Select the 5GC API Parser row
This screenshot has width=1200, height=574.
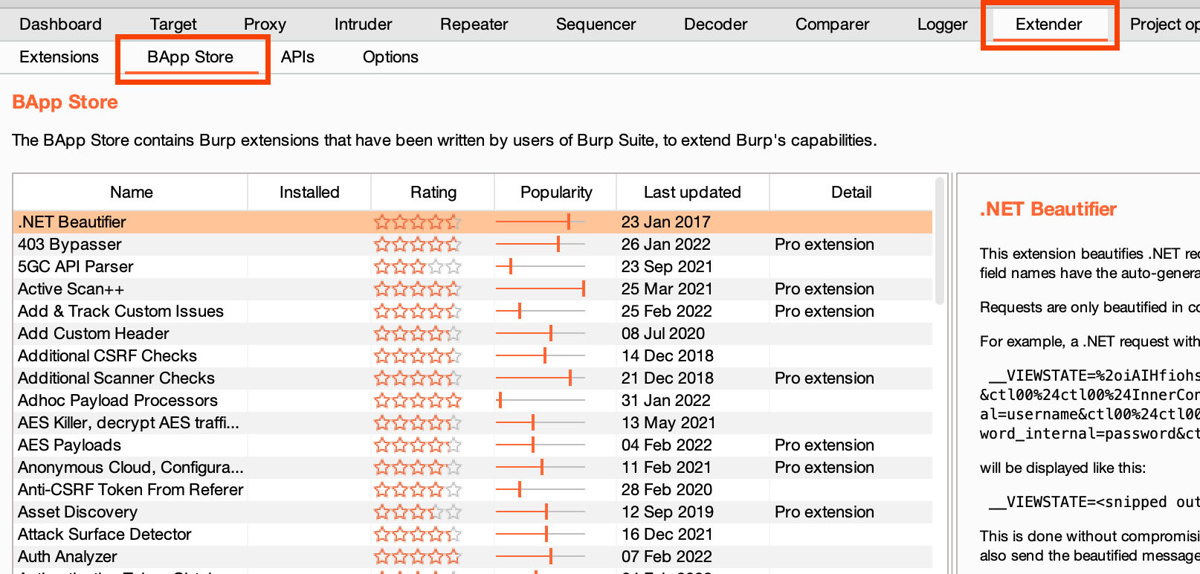[x=473, y=266]
